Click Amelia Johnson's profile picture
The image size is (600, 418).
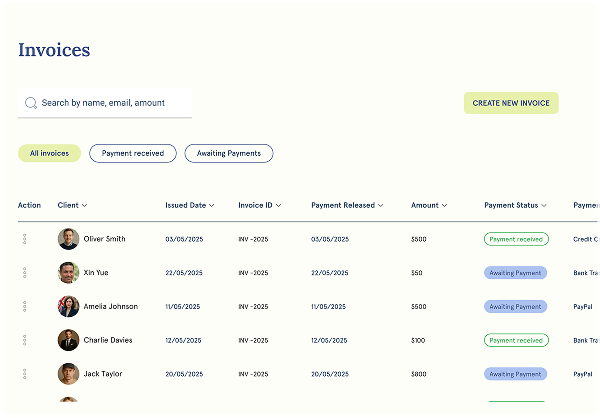tap(68, 307)
